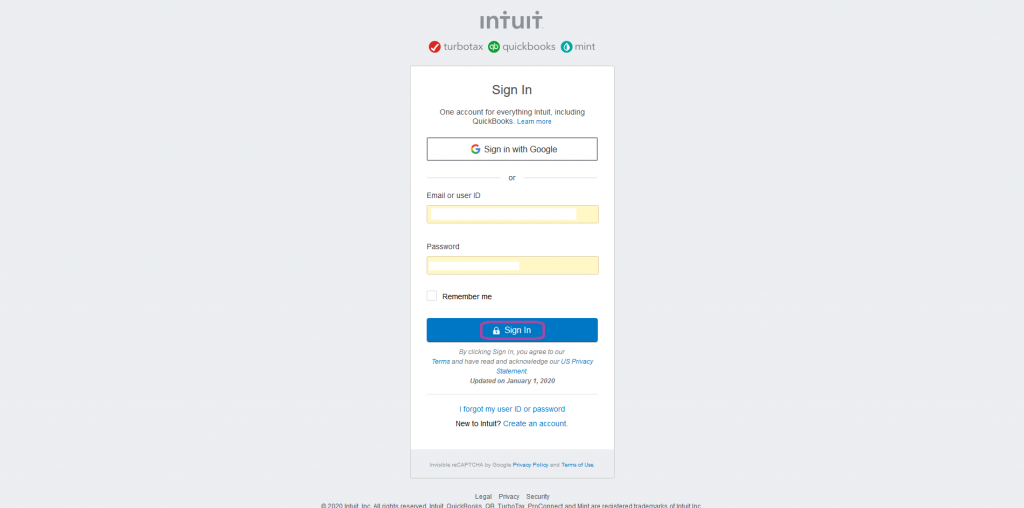
Task: Click the green QuickBooks icon
Action: tap(494, 47)
